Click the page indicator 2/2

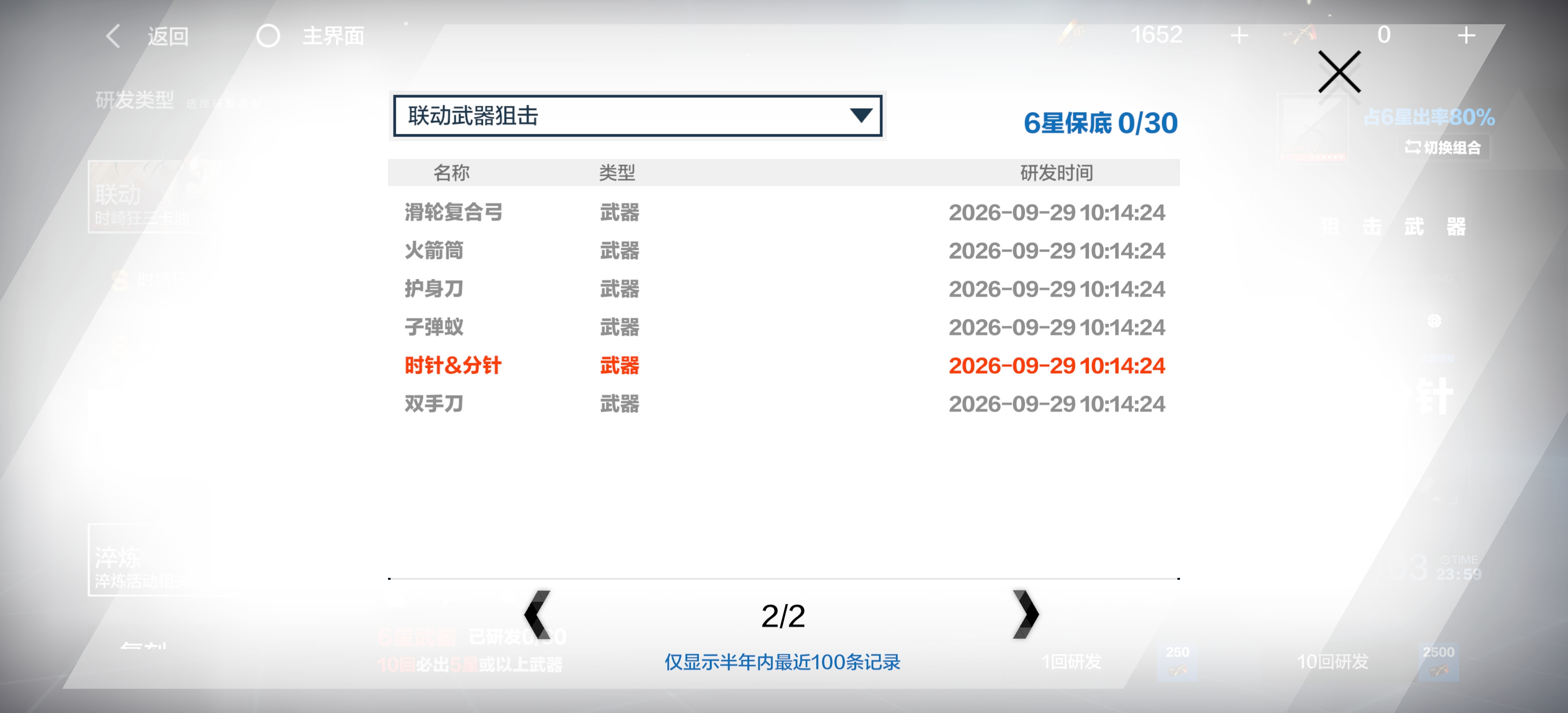pos(783,616)
